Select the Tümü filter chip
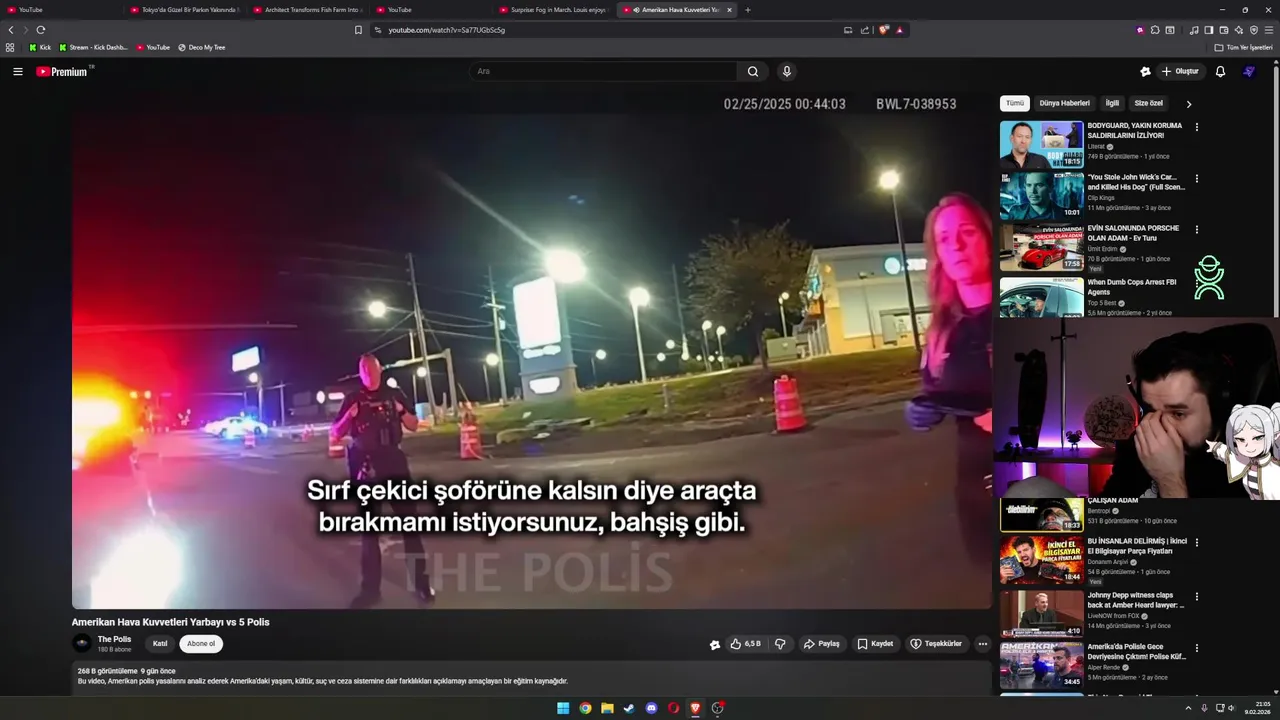 click(1015, 103)
